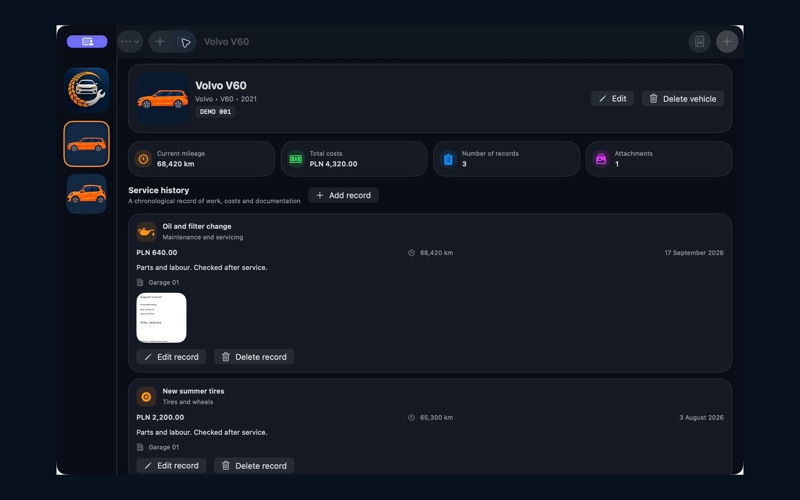Select the highlighted orange wagon in sidebar

[x=87, y=144]
